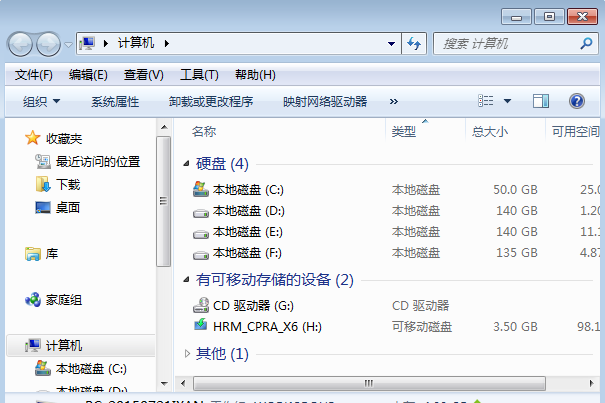Select the 本地磁盘 (C:) drive icon in list
605x403 pixels.
pyautogui.click(x=201, y=189)
